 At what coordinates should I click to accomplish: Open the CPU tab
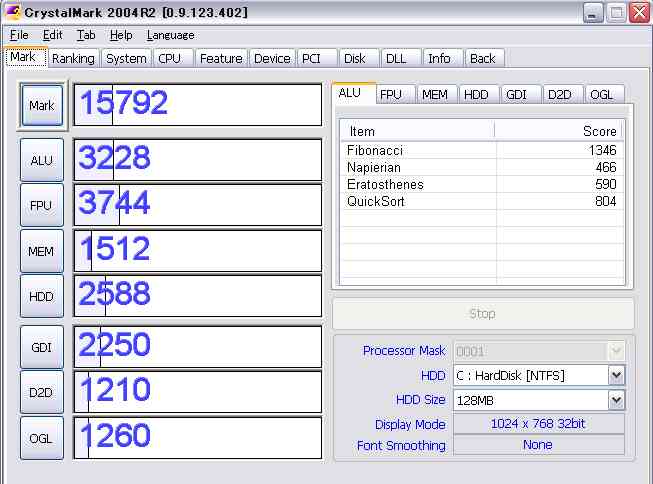click(x=170, y=58)
